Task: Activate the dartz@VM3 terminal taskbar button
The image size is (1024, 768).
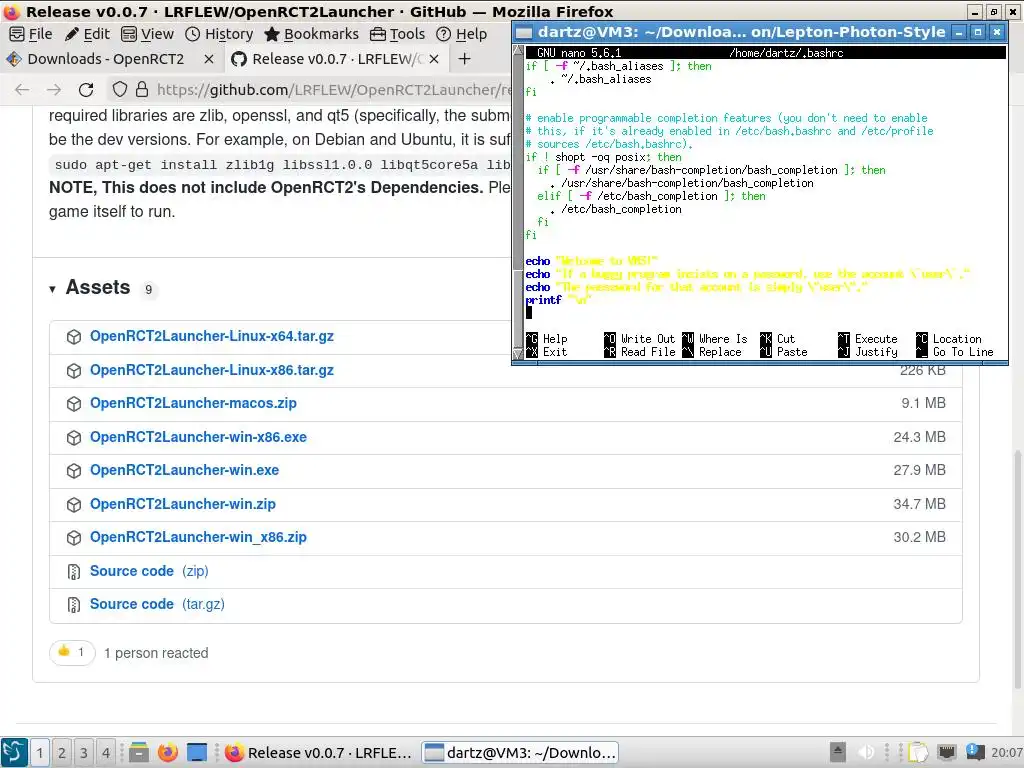Action: coord(520,752)
